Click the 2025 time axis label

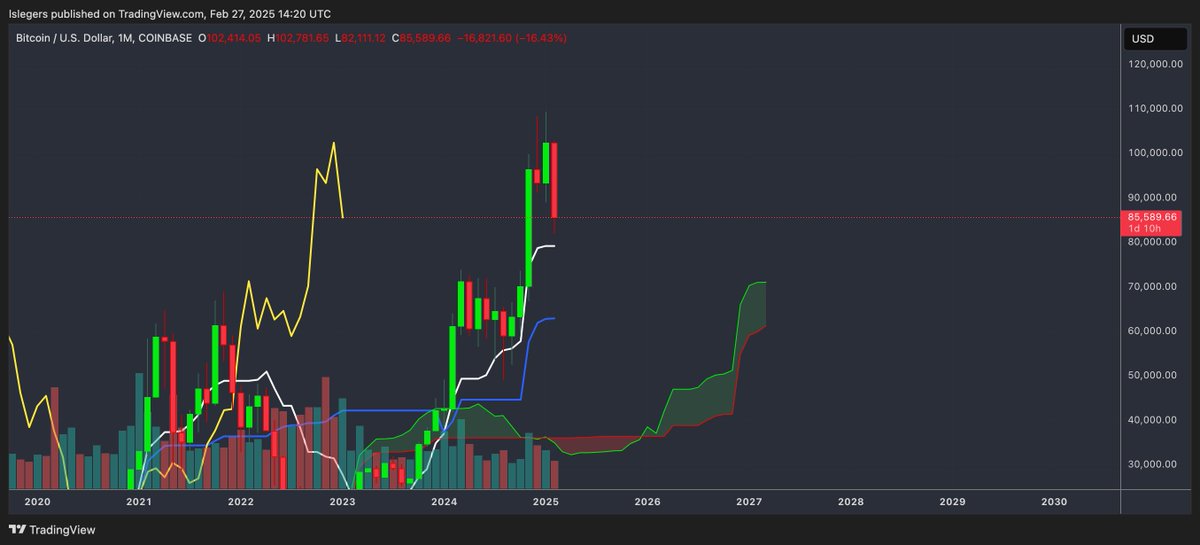pyautogui.click(x=546, y=501)
